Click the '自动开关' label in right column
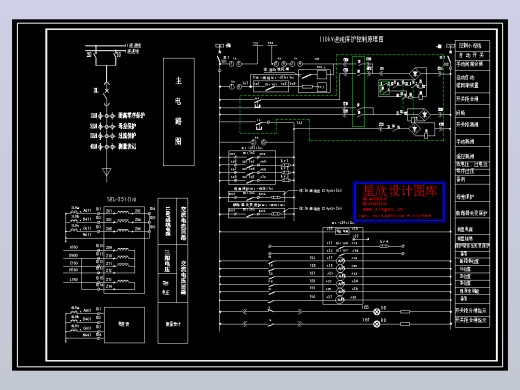 [x=471, y=55]
